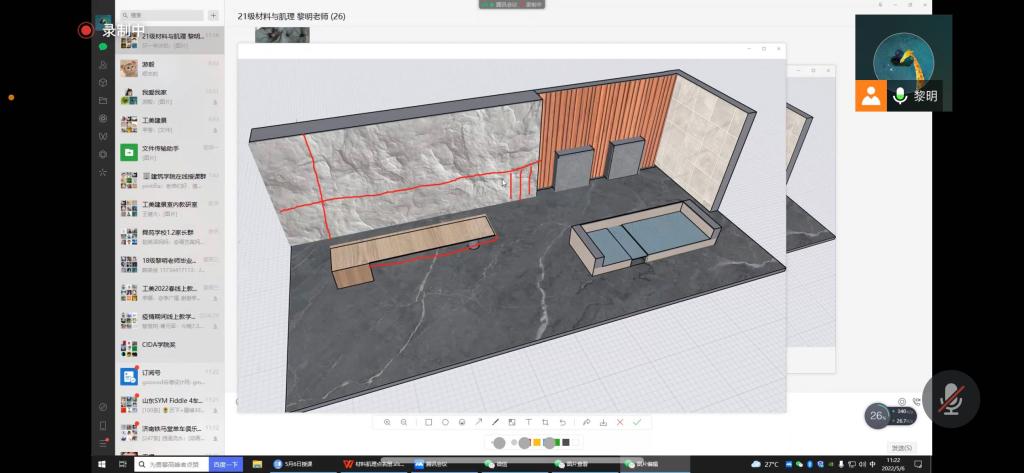Click the WeChat search input field
The height and width of the screenshot is (473, 1024).
[165, 15]
